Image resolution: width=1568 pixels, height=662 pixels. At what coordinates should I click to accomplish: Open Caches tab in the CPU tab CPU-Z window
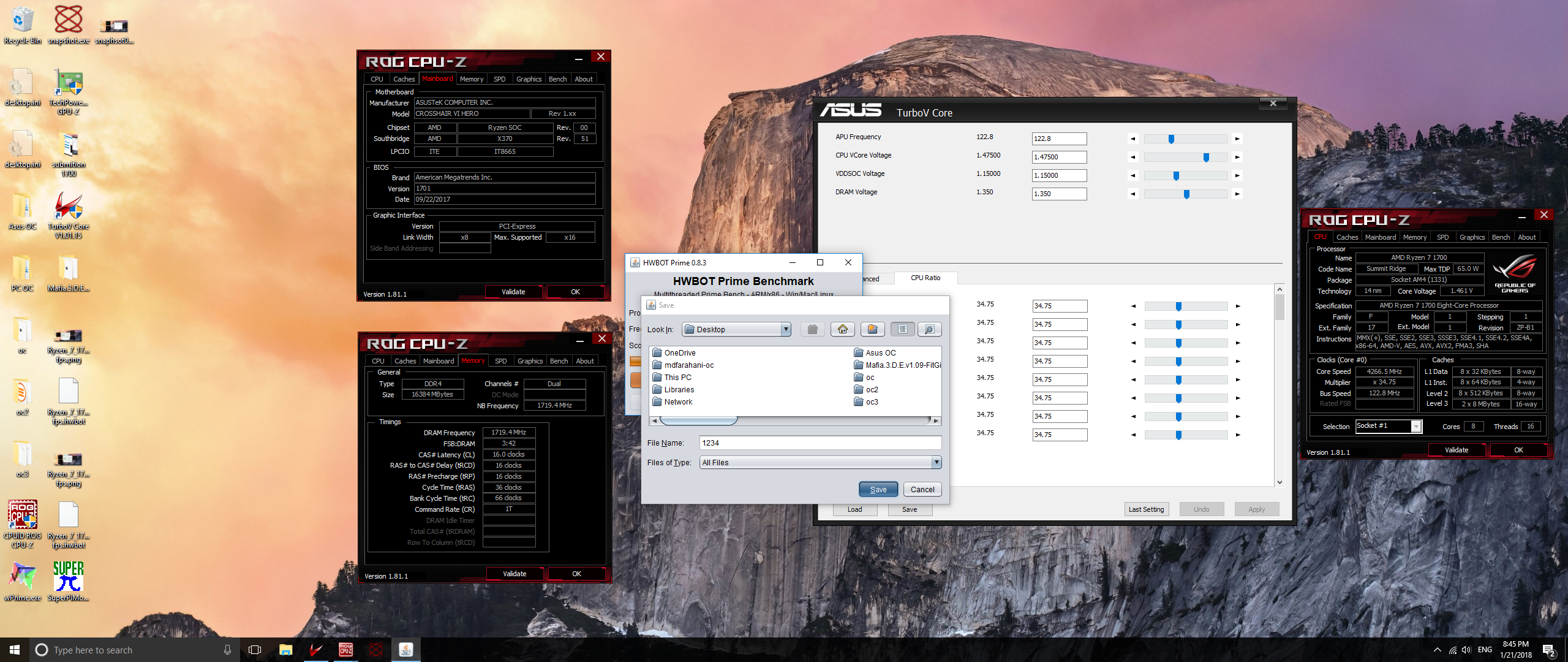1347,237
